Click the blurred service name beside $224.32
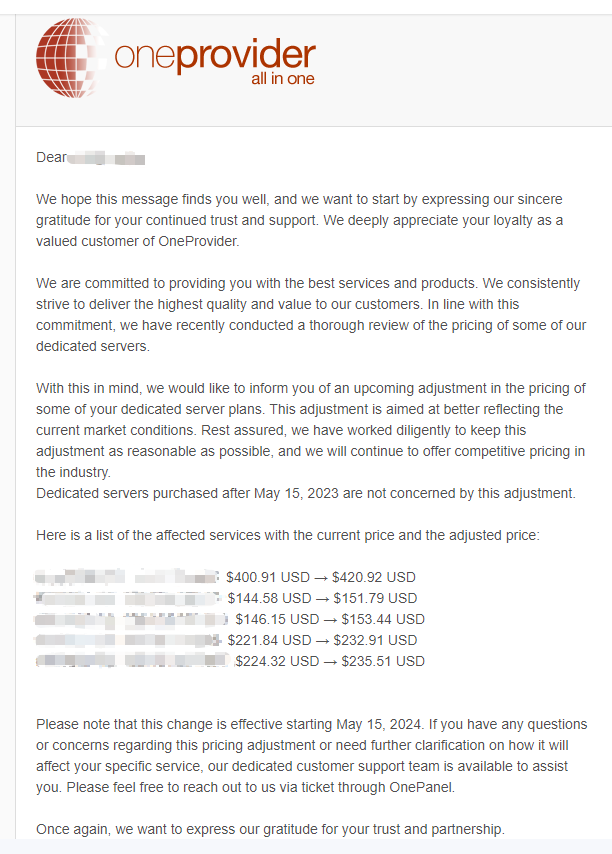Screen dimensions: 612x854 pyautogui.click(x=131, y=661)
